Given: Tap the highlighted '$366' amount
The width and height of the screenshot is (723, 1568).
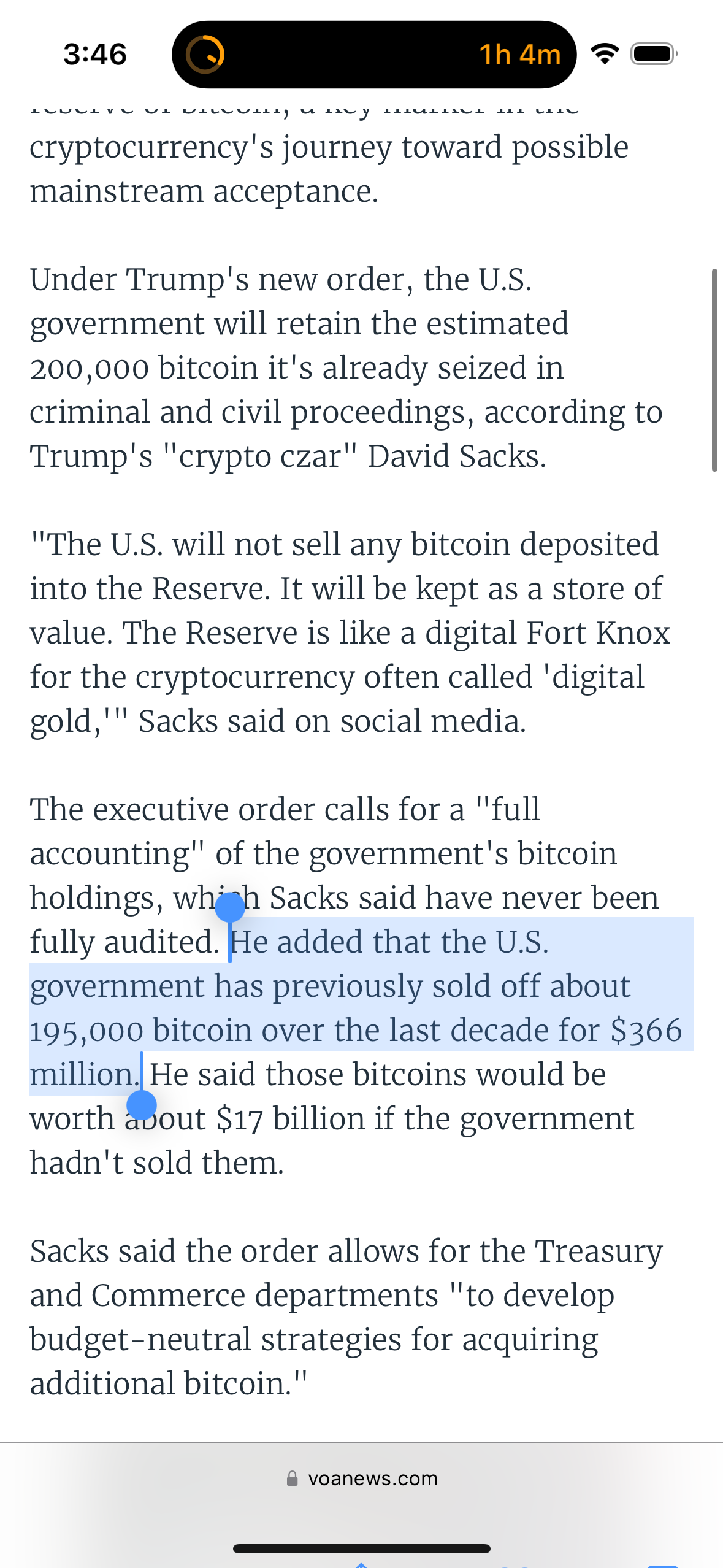Looking at the screenshot, I should (646, 1031).
